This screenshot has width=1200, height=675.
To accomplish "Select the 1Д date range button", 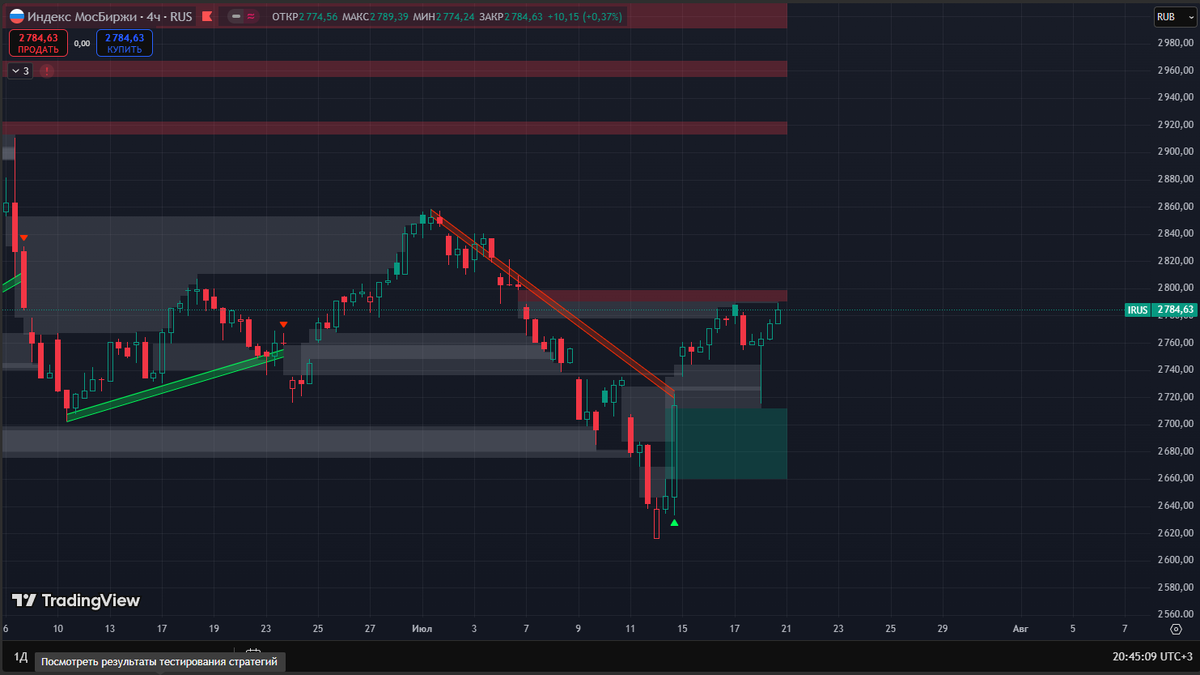I will click(21, 657).
